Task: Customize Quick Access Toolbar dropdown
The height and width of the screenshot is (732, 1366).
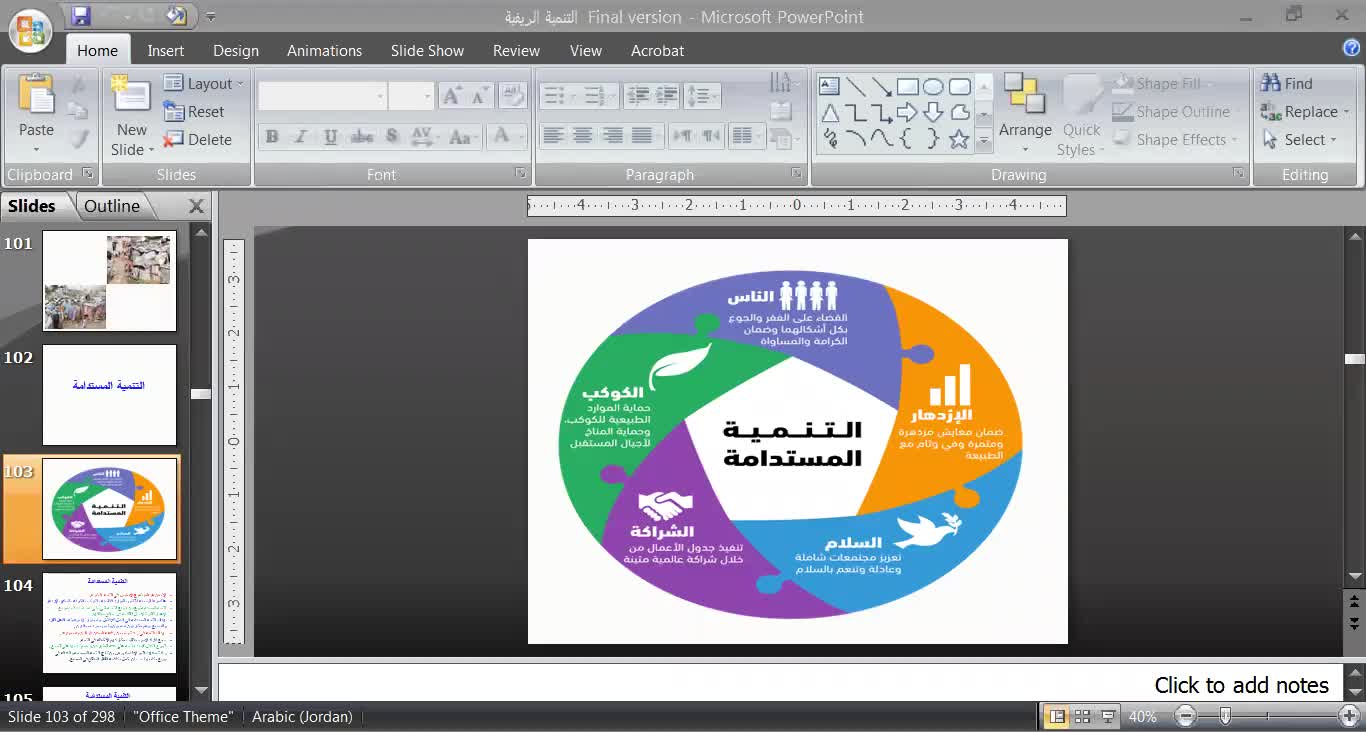Action: click(211, 17)
